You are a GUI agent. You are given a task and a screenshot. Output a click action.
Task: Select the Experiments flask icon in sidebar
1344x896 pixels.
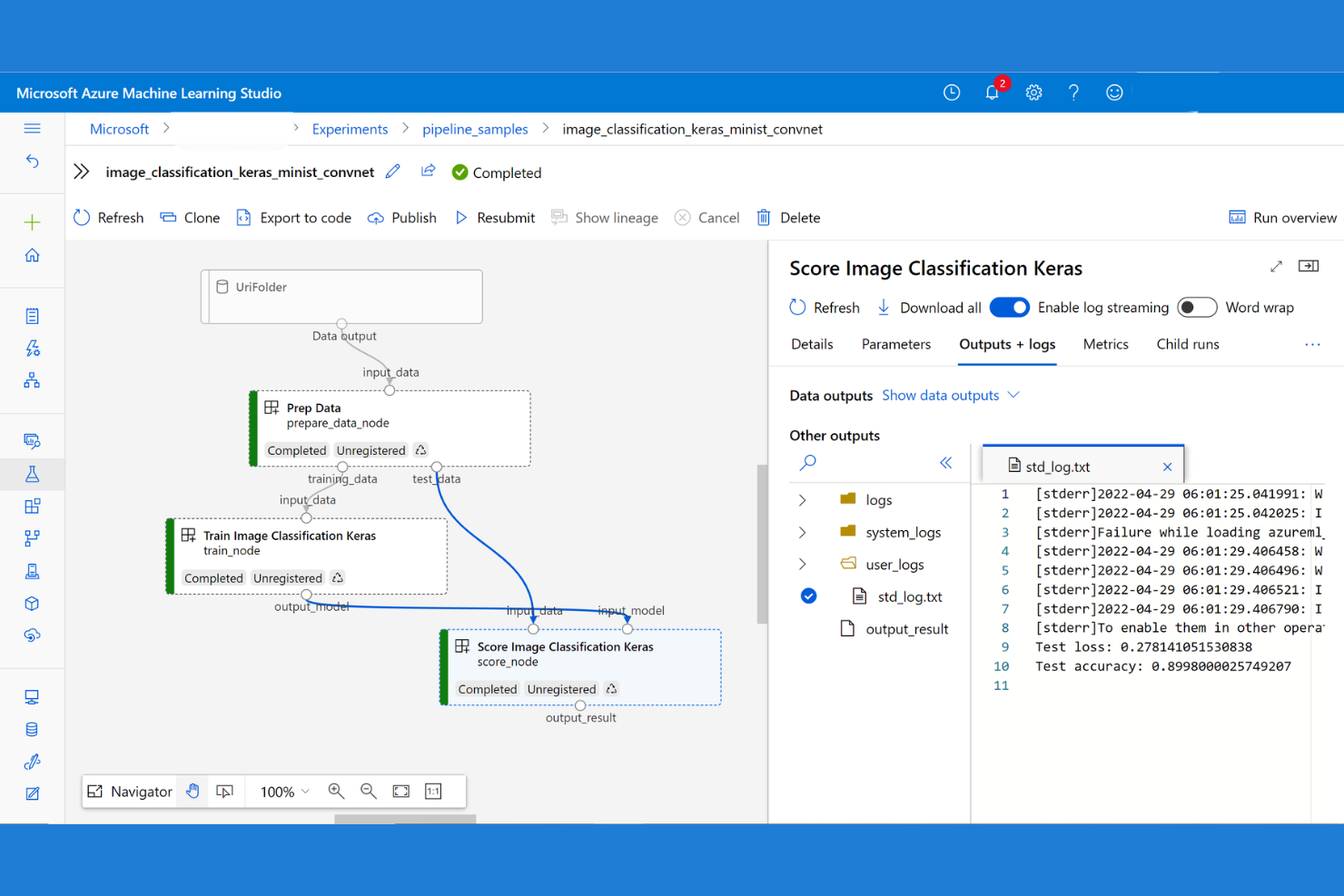point(32,474)
